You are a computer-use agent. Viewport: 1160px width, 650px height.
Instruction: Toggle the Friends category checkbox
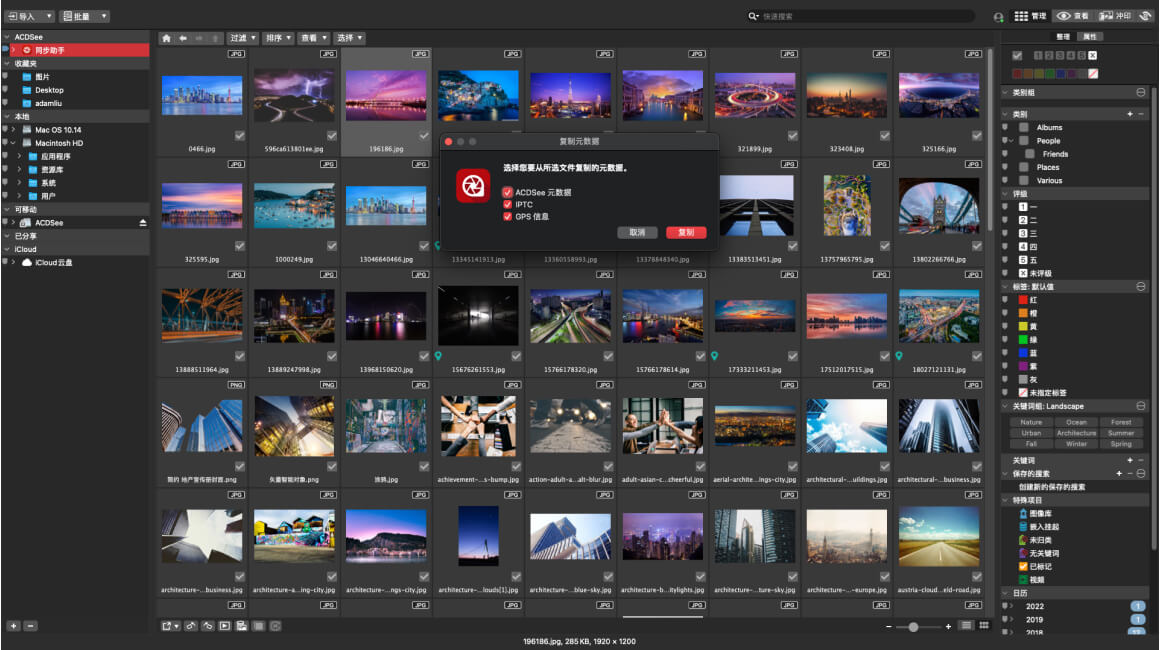[x=1030, y=154]
